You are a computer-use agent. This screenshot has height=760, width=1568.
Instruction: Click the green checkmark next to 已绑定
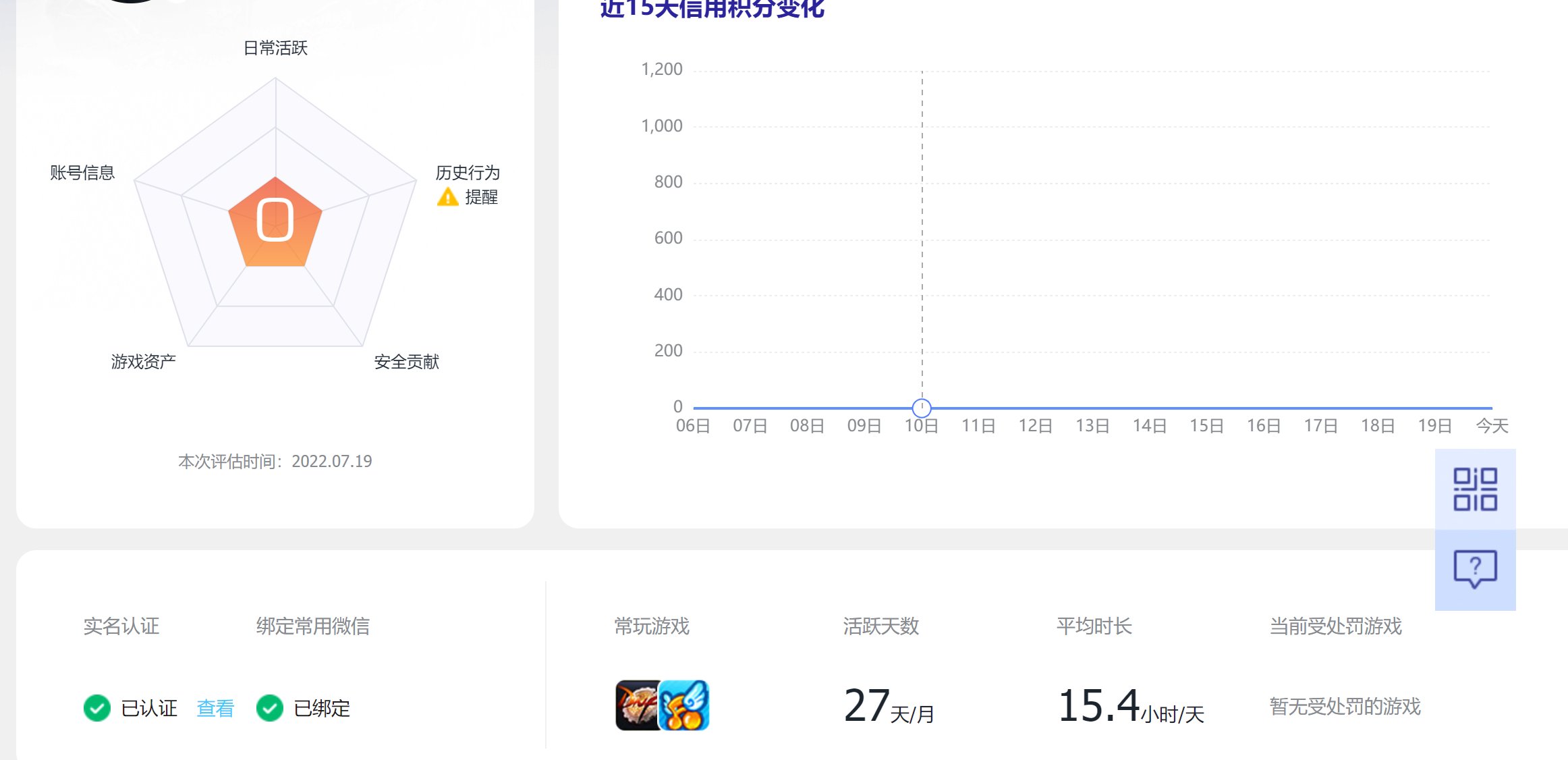coord(270,709)
